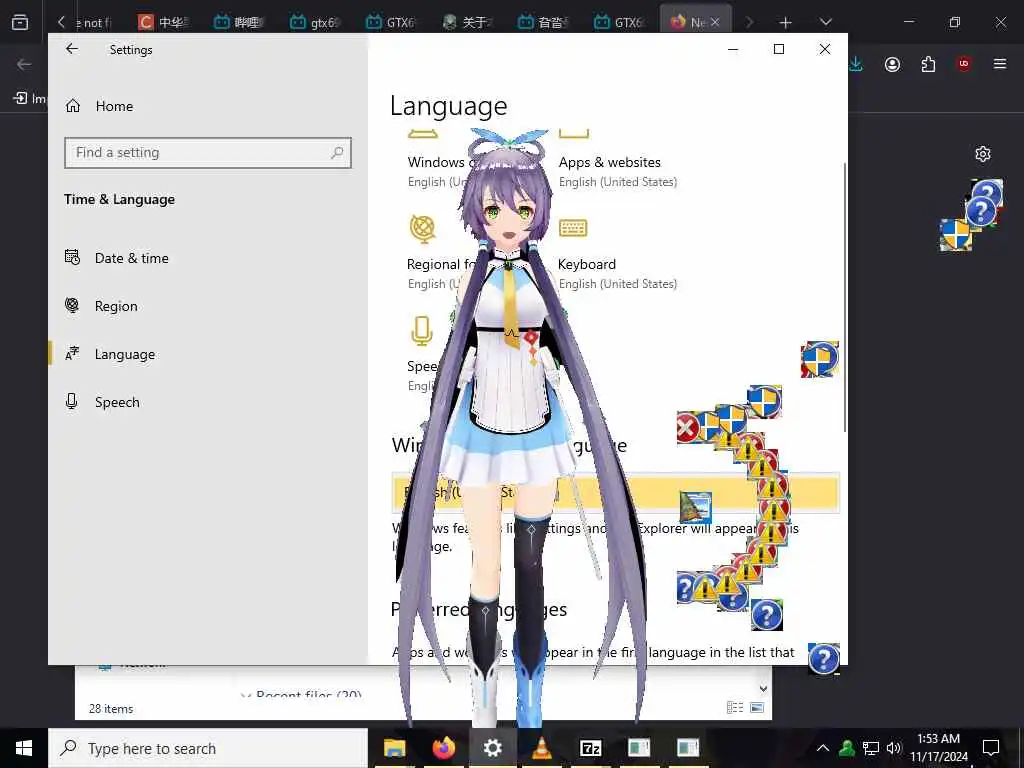Click the Settings gear on the taskbar
Viewport: 1024px width, 768px height.
click(x=492, y=748)
